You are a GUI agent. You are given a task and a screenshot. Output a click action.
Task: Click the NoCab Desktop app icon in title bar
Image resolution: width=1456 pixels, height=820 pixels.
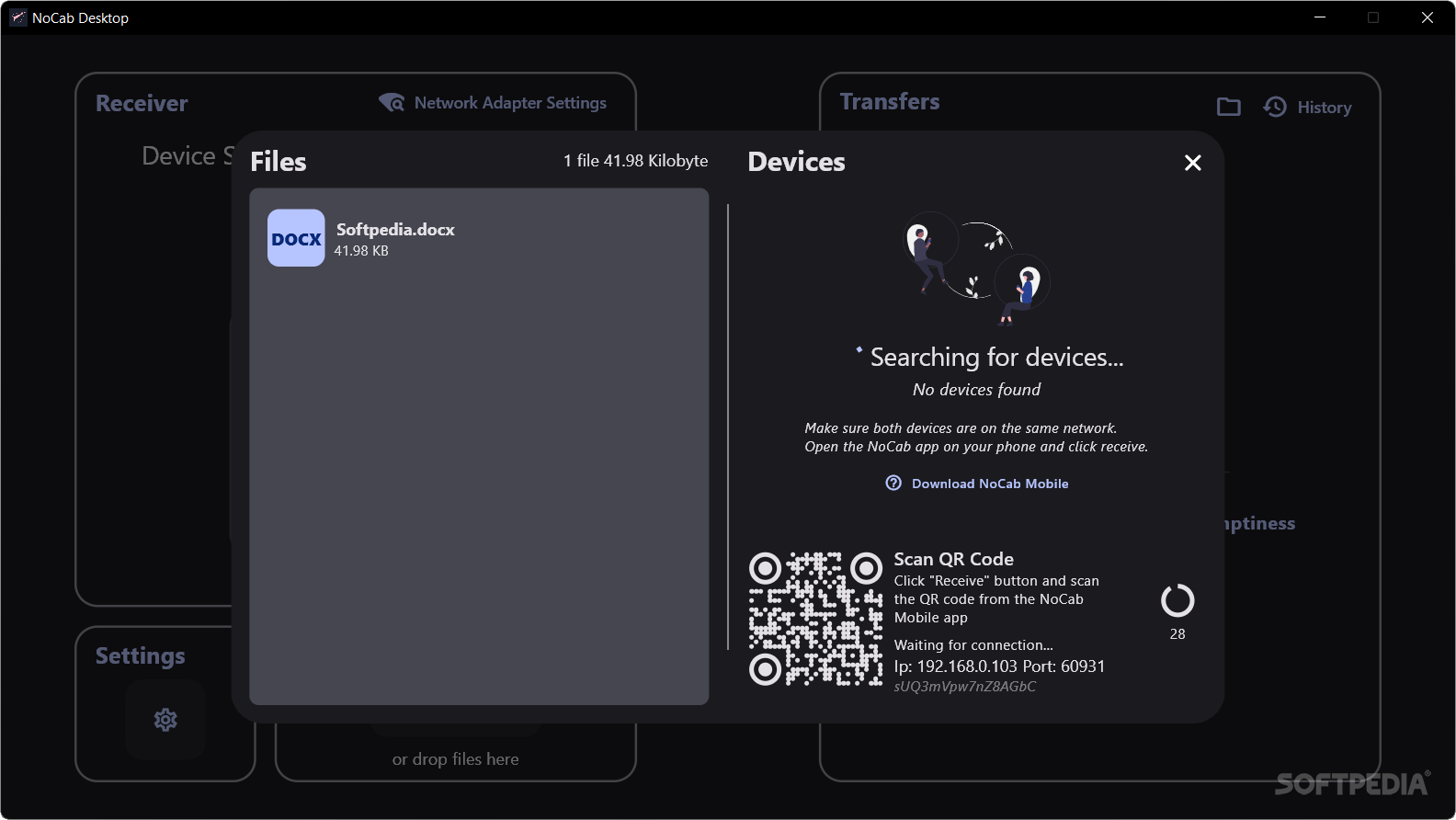(18, 17)
